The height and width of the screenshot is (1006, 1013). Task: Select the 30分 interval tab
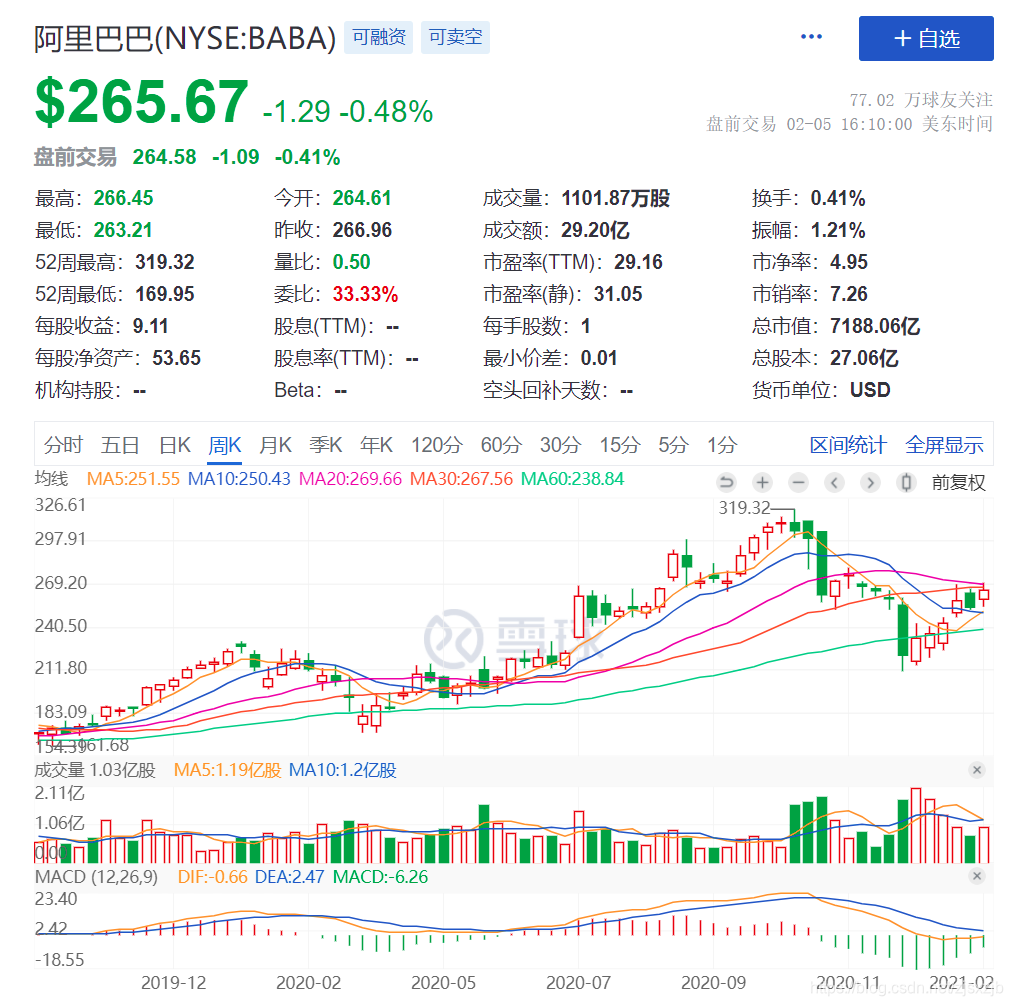coord(560,445)
